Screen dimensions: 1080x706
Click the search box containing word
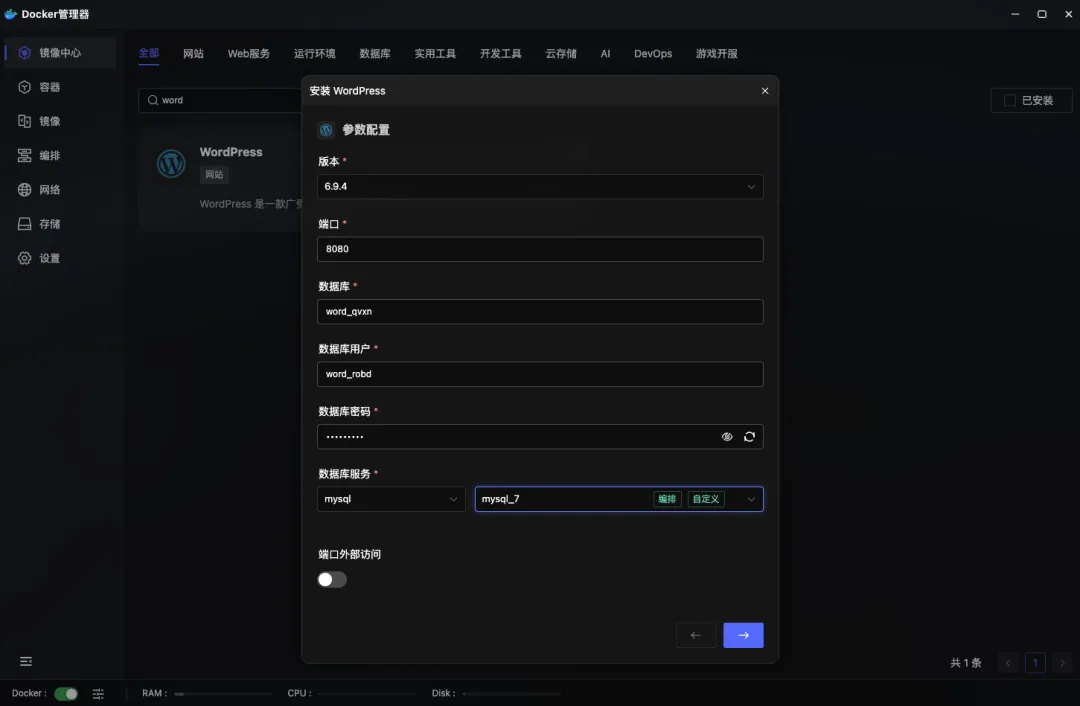point(220,100)
